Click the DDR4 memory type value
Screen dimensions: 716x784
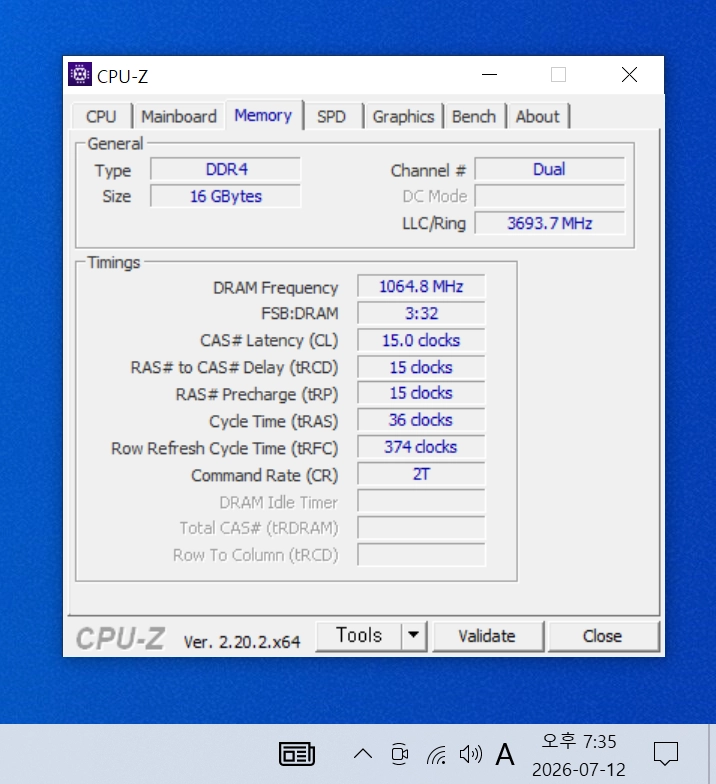(226, 169)
